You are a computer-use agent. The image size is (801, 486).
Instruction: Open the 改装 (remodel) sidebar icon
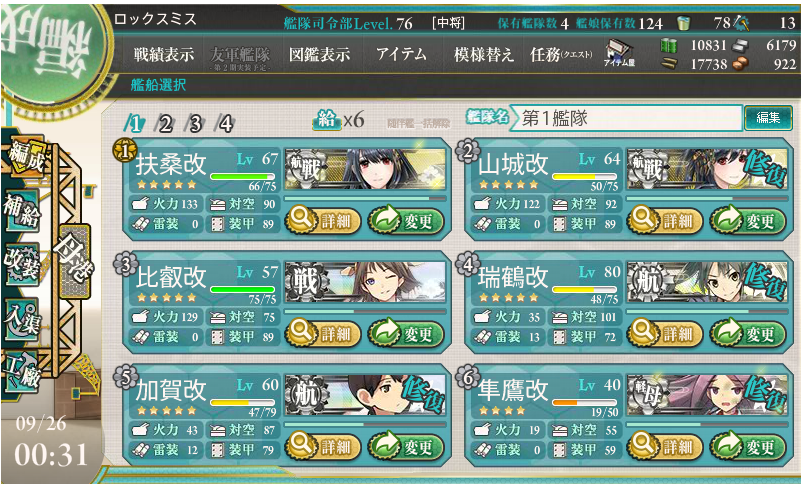(x=22, y=264)
